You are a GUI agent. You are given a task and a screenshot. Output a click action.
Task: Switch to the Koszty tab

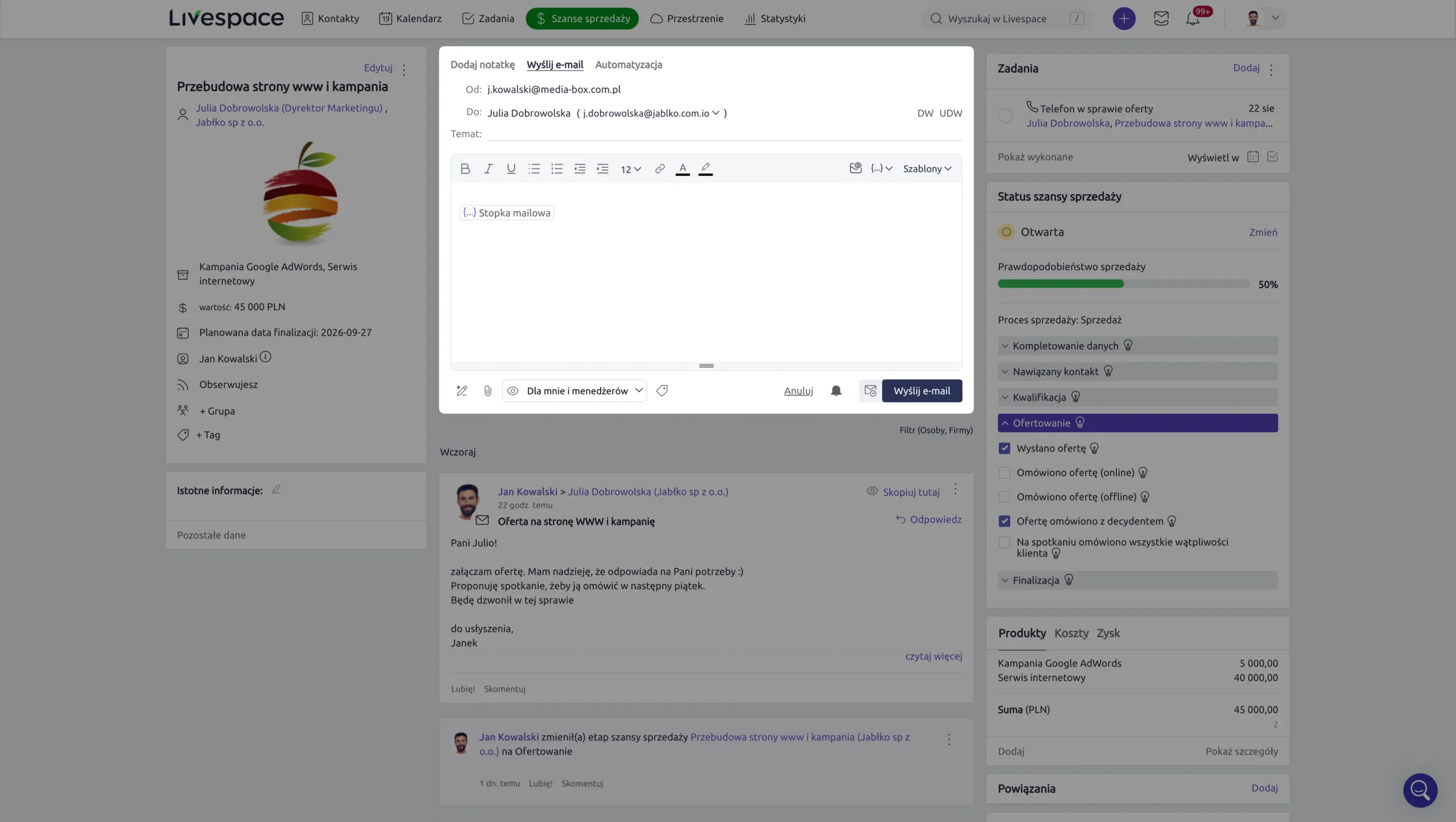(1071, 633)
